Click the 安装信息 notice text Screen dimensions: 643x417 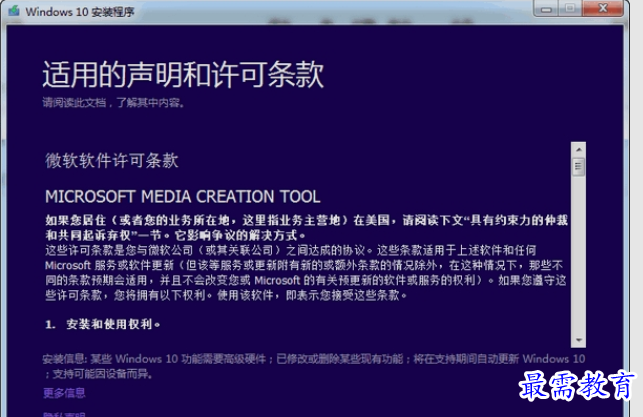314,366
